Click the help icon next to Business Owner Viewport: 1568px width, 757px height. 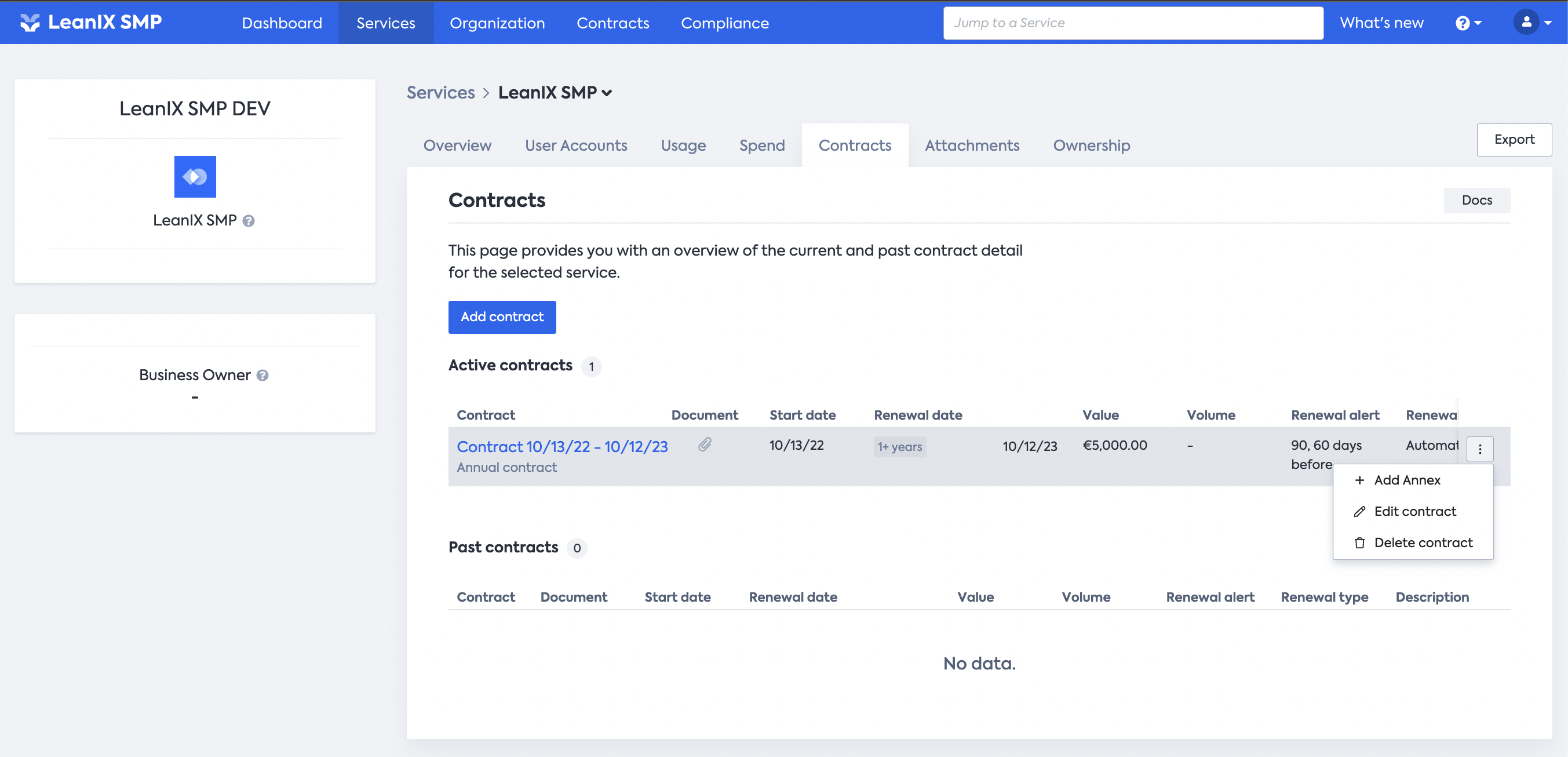point(262,375)
